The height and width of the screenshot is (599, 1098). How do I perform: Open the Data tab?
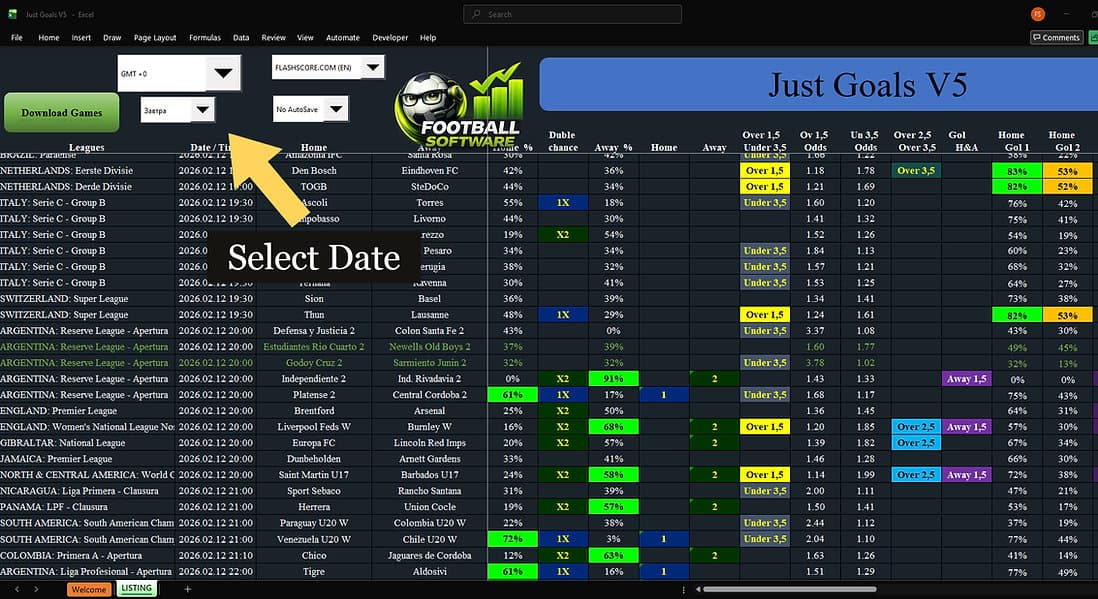(x=241, y=38)
